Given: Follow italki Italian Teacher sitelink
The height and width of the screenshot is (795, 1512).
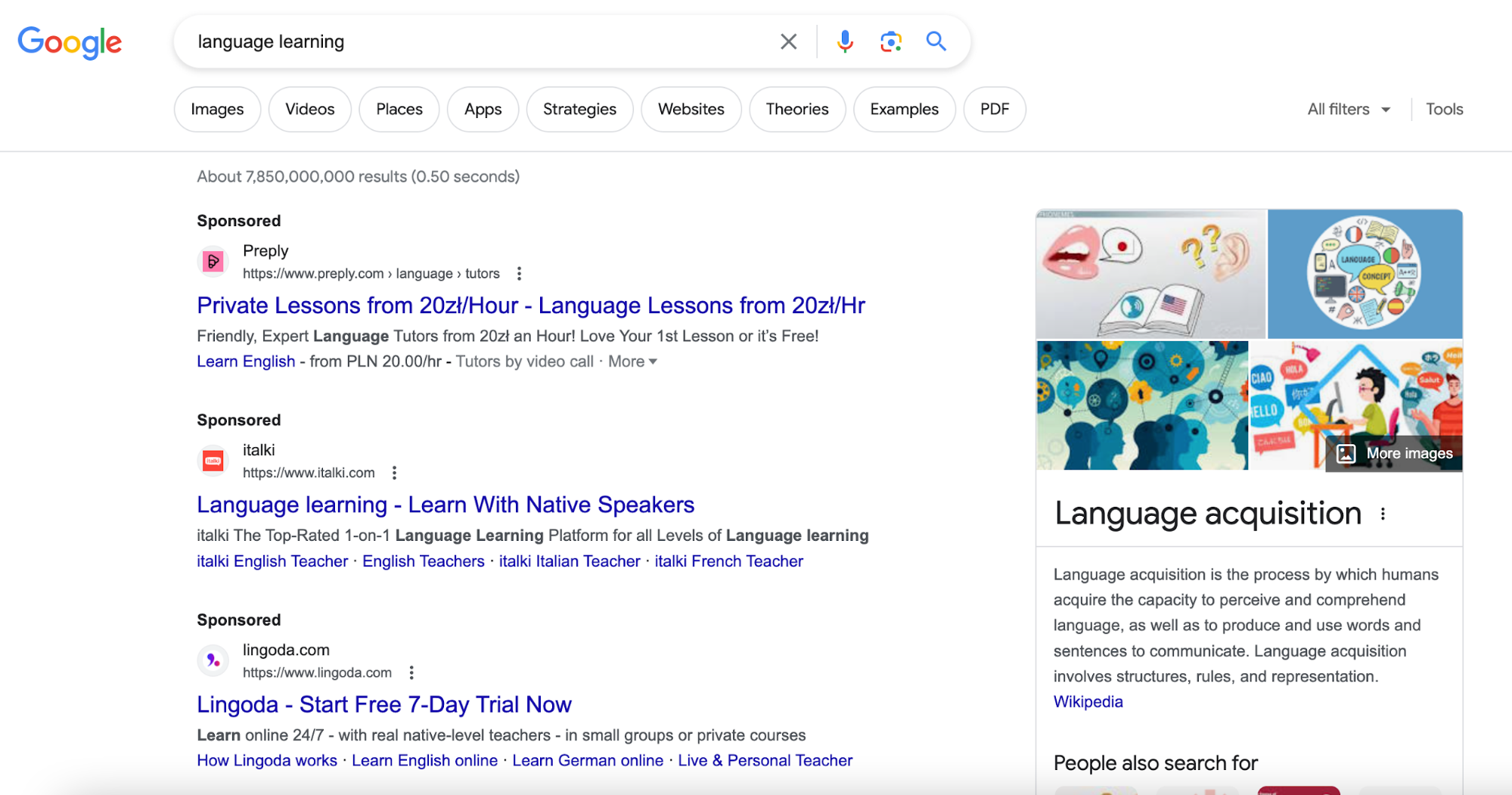Looking at the screenshot, I should 570,561.
